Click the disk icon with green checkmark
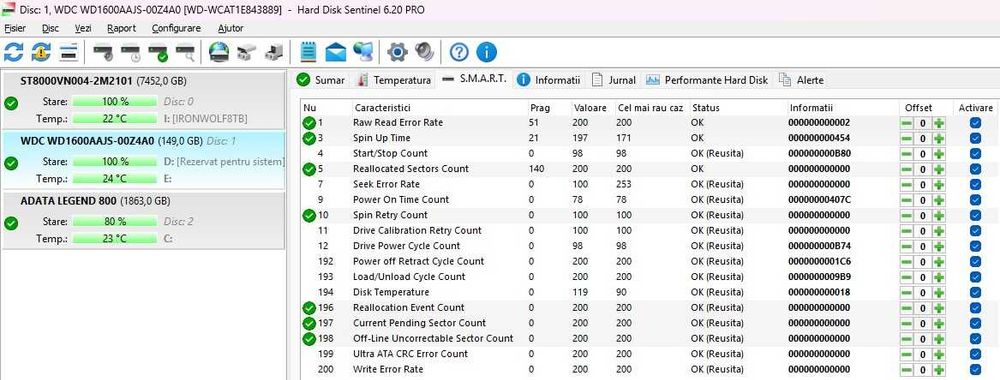Image resolution: width=1000 pixels, height=380 pixels. [158, 52]
